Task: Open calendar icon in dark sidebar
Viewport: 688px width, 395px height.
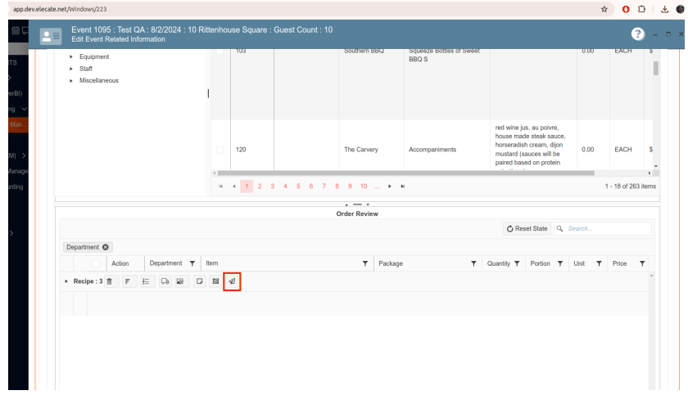Action: (15, 30)
